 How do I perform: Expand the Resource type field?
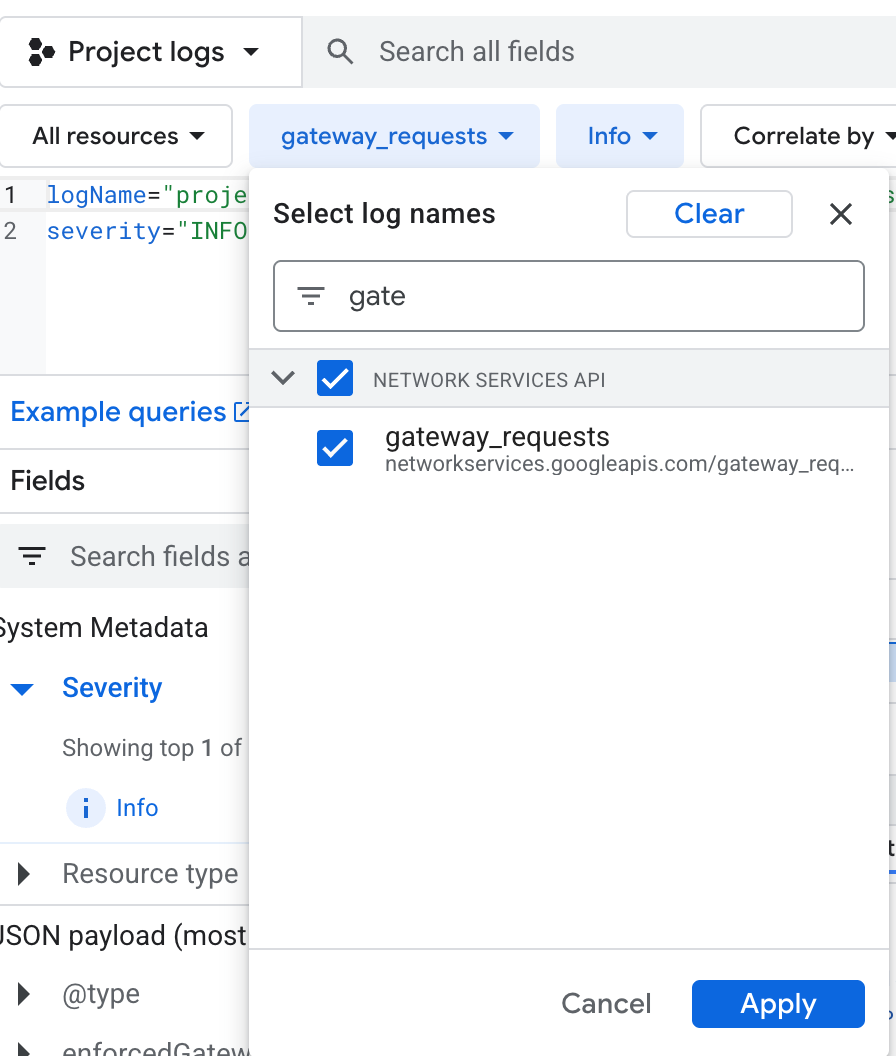tap(24, 874)
